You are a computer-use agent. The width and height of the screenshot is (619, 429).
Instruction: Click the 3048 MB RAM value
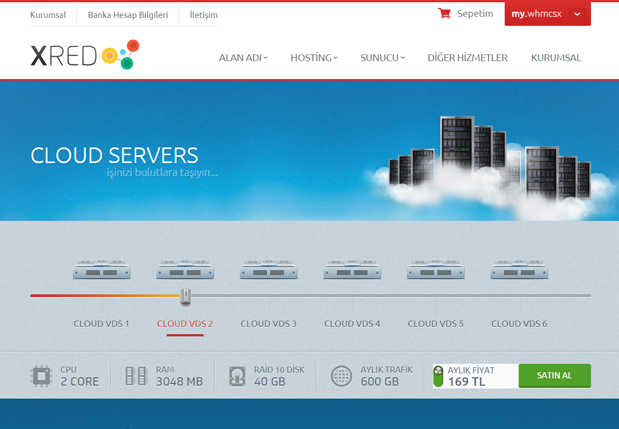coord(179,382)
